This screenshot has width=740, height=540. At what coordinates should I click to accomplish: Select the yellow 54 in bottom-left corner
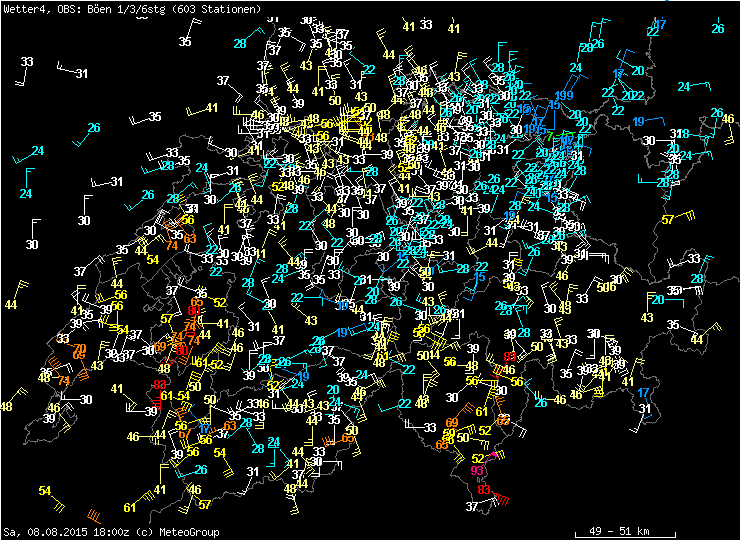(45, 491)
